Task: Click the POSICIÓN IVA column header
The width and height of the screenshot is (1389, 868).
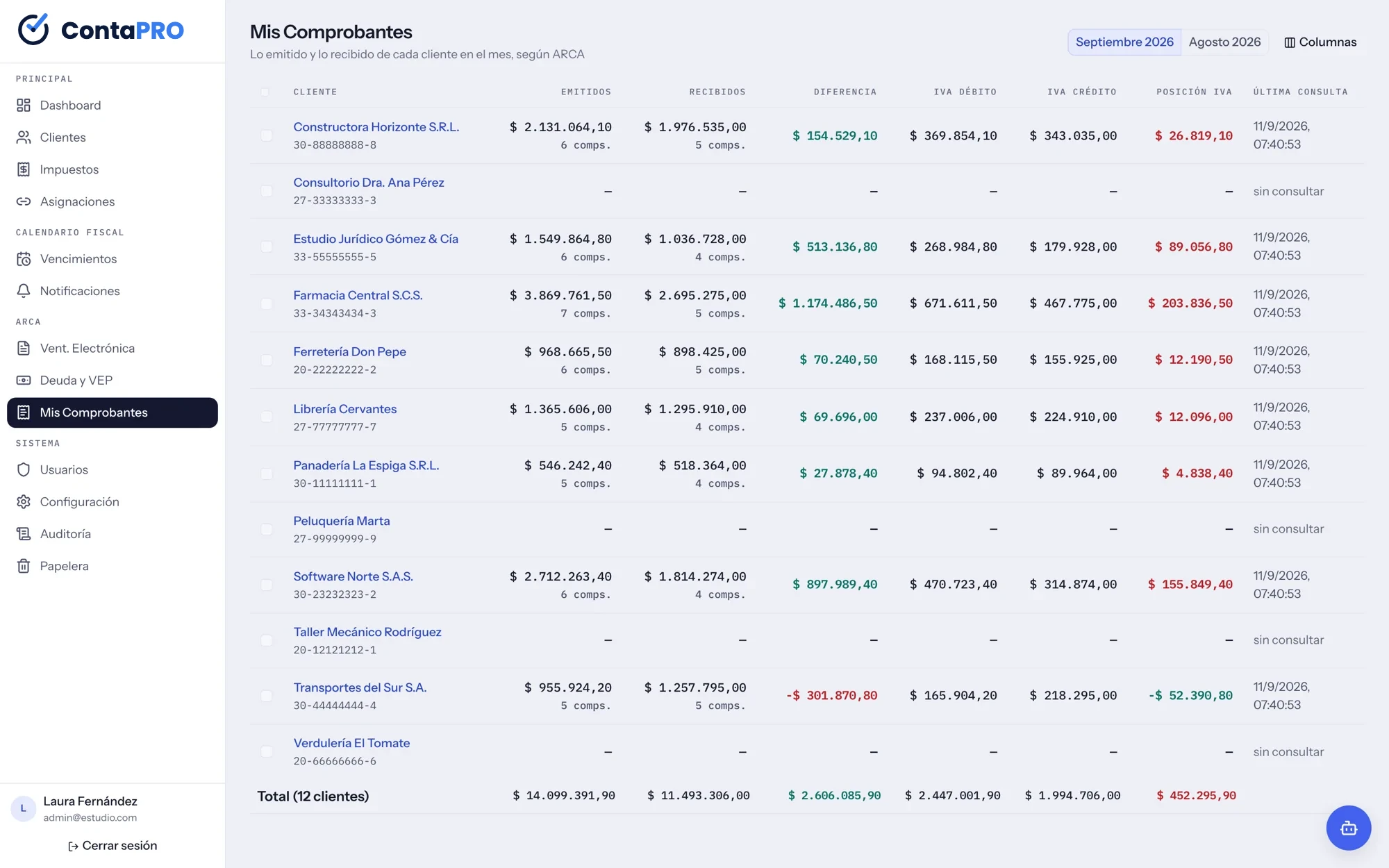Action: click(x=1194, y=92)
